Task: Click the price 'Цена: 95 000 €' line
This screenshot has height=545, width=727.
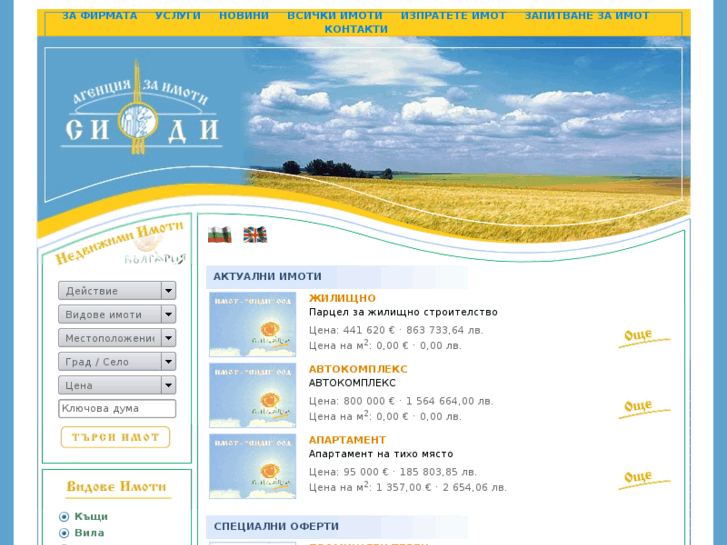Action: pos(393,472)
